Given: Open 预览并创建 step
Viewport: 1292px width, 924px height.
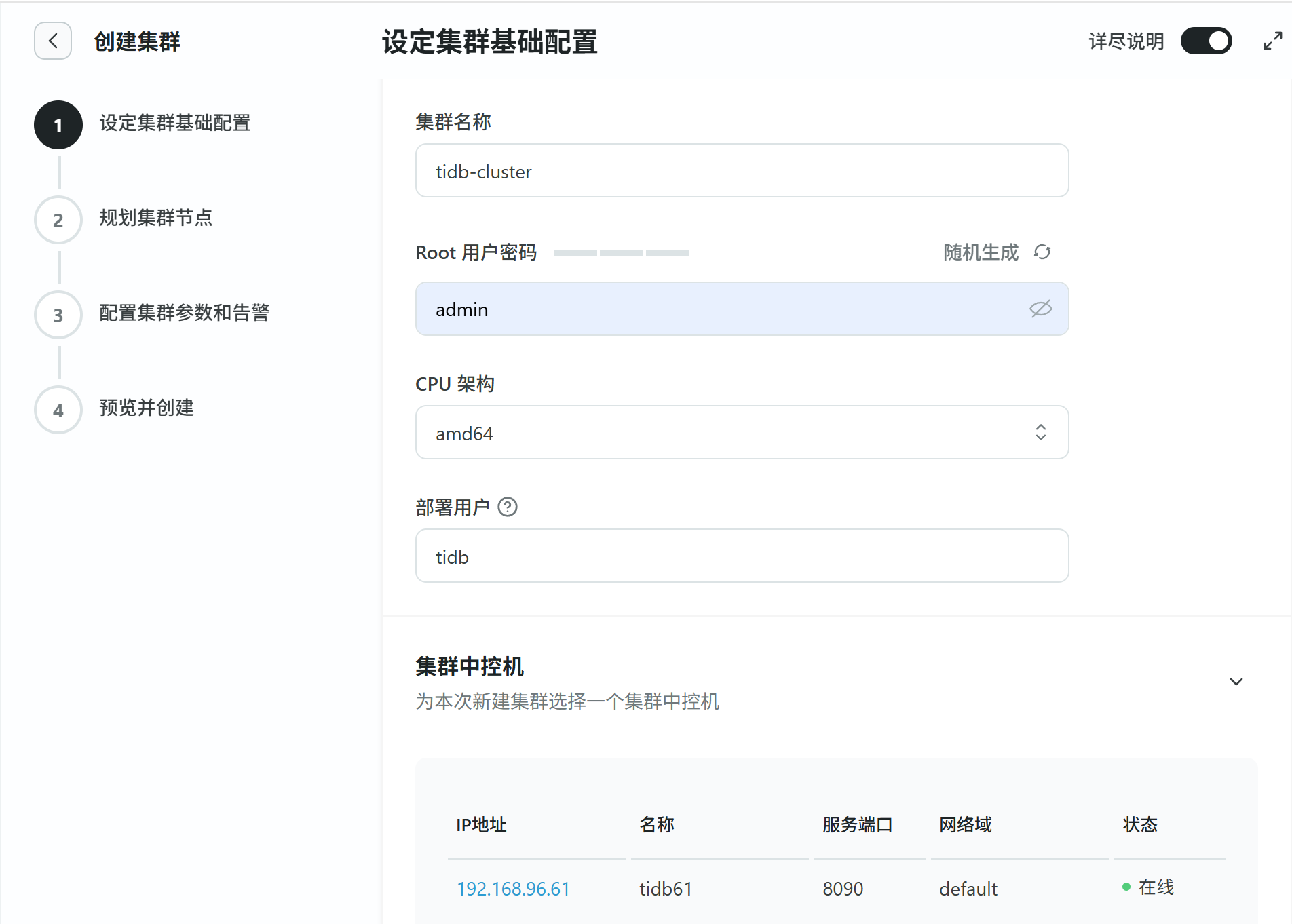Looking at the screenshot, I should coord(146,408).
